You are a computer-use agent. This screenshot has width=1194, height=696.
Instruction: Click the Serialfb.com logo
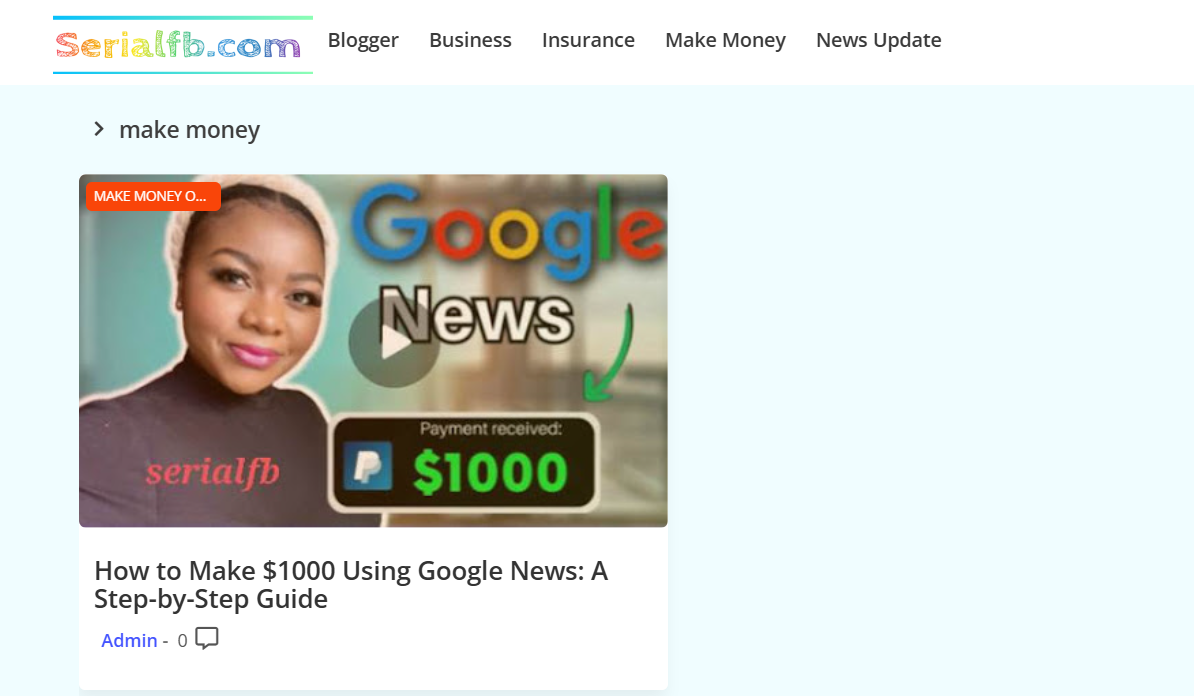(183, 45)
